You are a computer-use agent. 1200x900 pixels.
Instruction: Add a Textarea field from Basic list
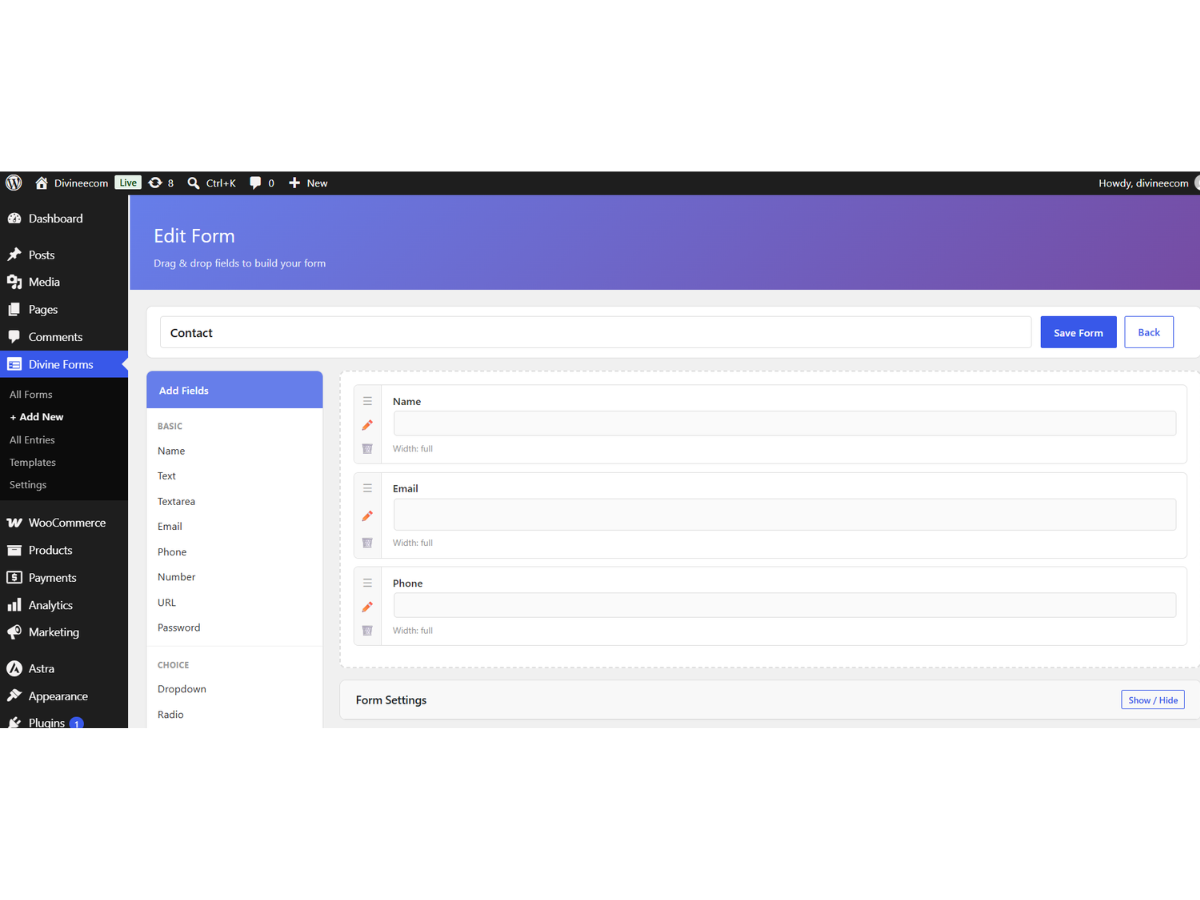(x=176, y=501)
